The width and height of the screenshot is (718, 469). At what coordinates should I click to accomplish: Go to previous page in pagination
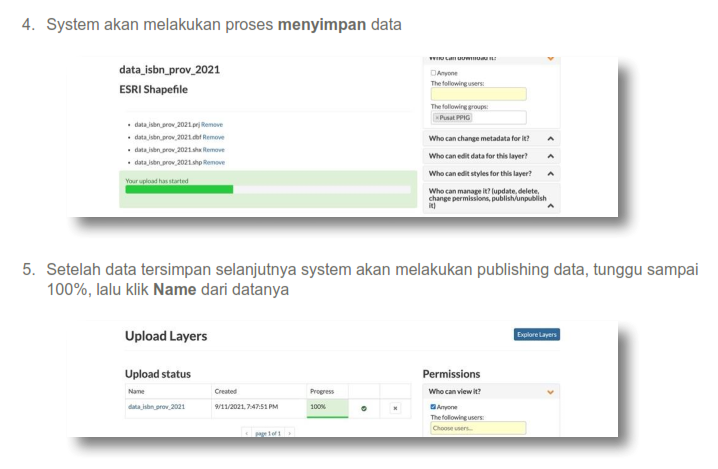click(x=248, y=432)
